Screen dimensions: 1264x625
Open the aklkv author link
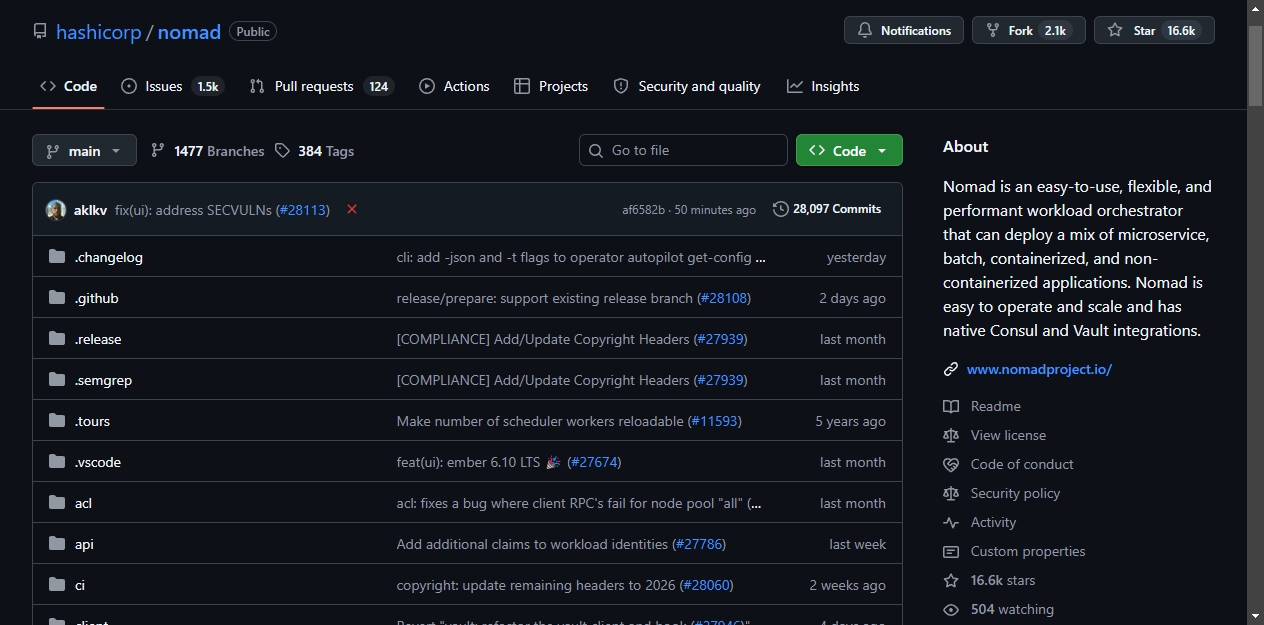tap(90, 210)
